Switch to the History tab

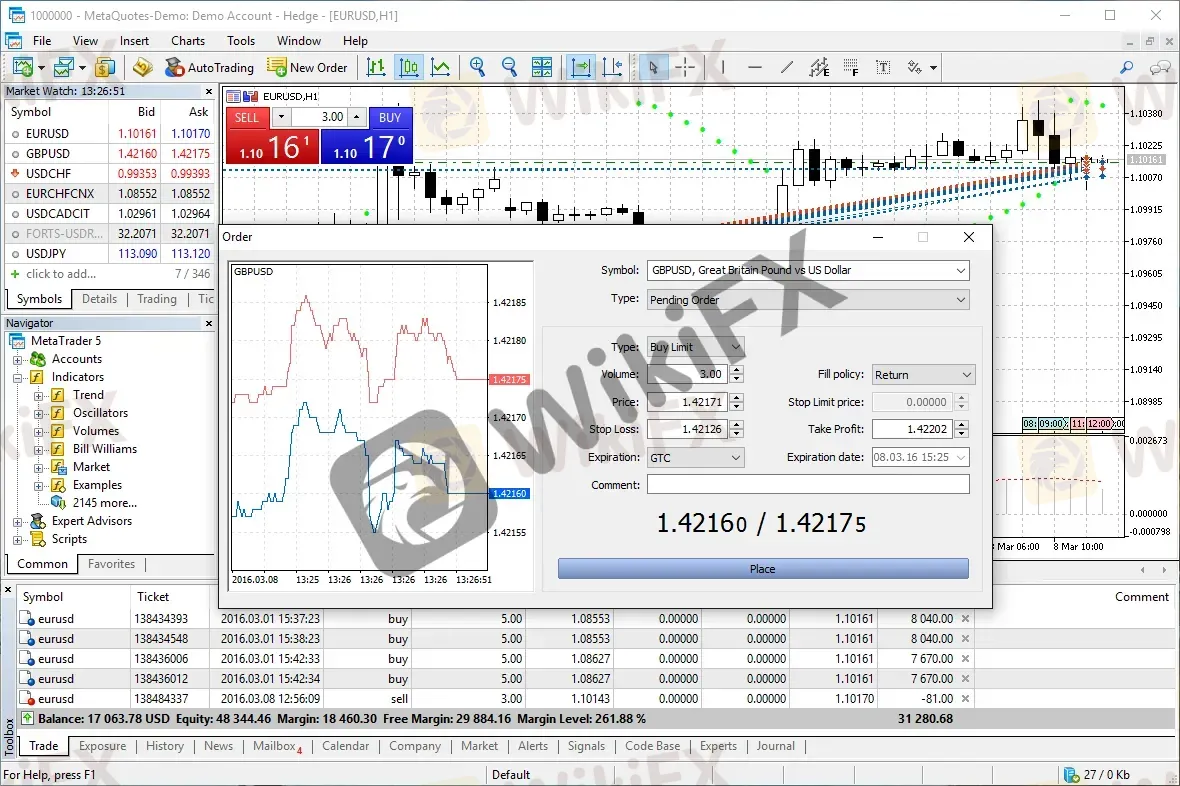click(x=164, y=745)
